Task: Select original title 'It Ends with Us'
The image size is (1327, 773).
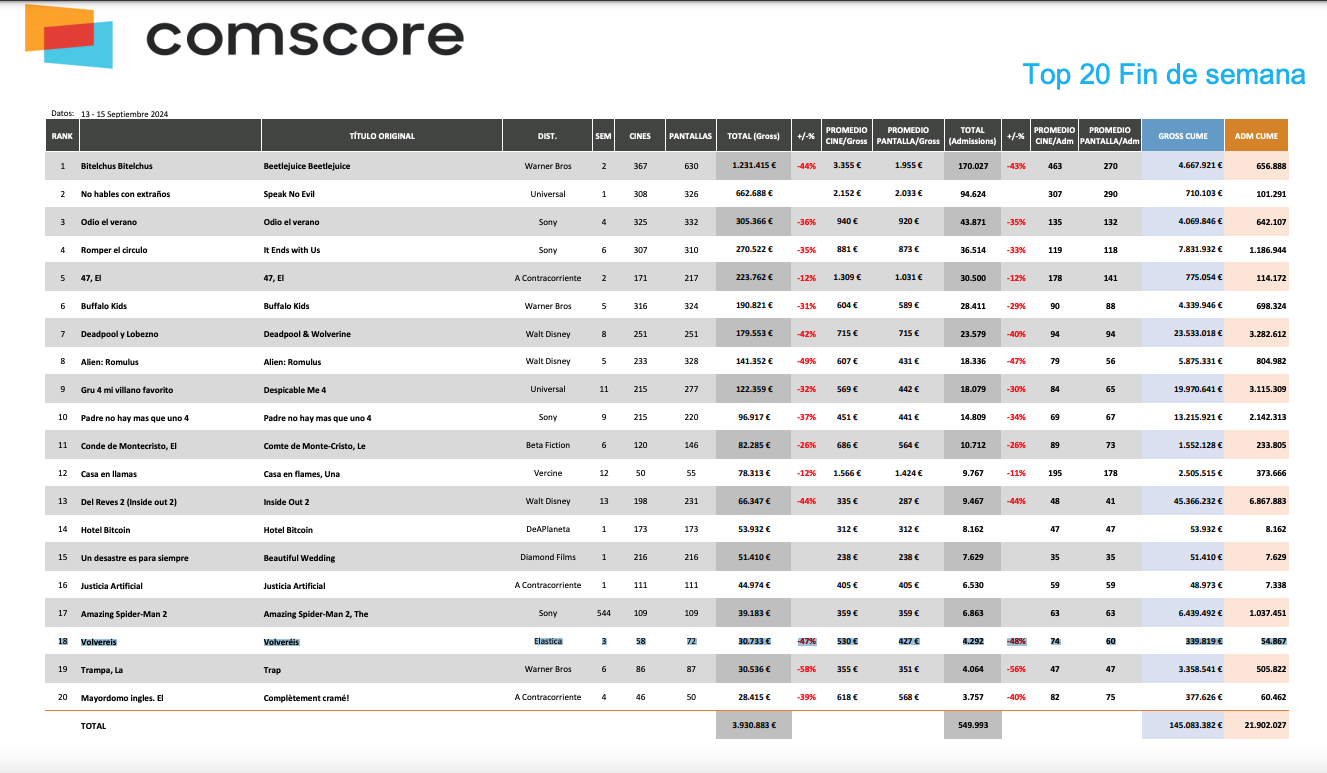Action: click(292, 250)
